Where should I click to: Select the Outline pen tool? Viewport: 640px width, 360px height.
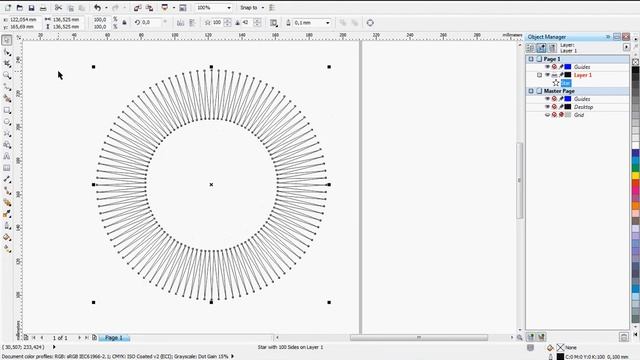tap(7, 226)
